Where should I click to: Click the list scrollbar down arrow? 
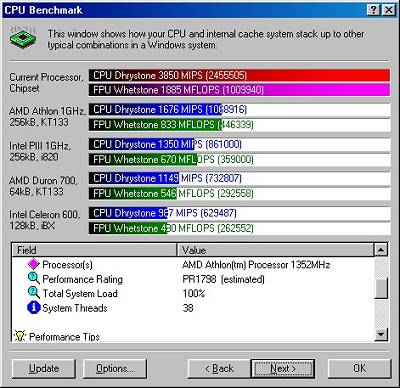tap(381, 334)
